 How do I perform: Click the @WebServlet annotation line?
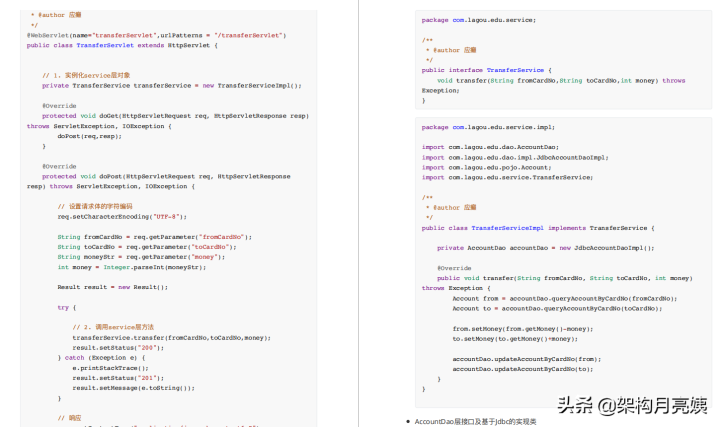tap(156, 35)
